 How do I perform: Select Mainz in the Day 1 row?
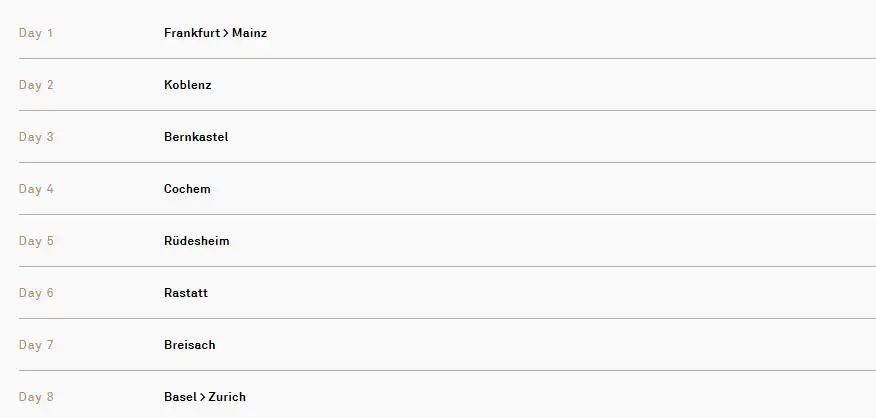coord(249,33)
